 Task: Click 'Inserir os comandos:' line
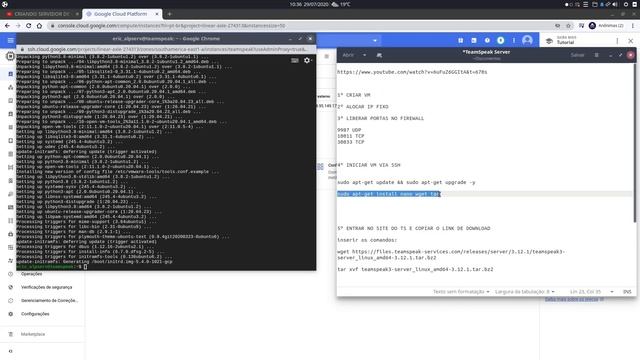point(367,240)
